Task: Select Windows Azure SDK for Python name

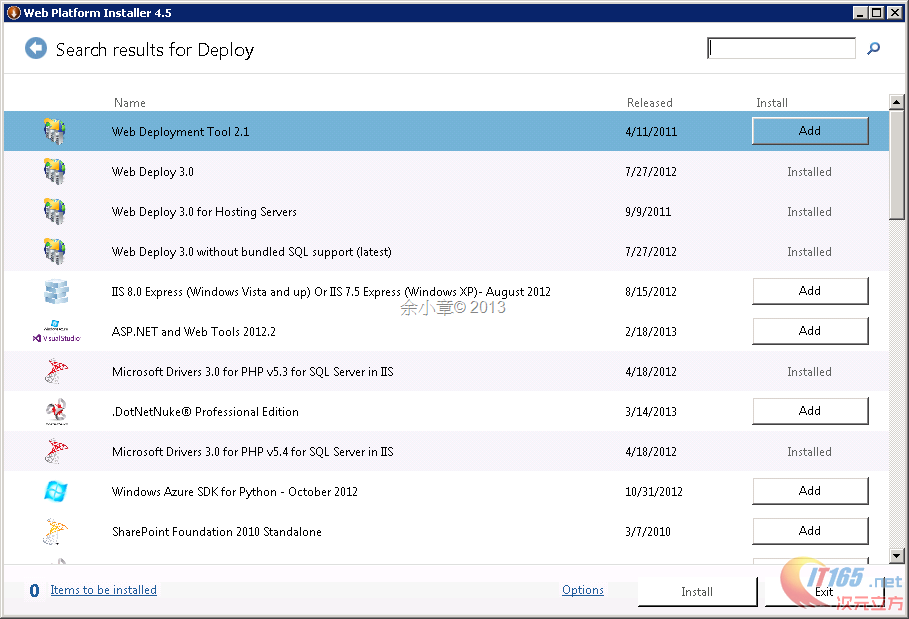Action: (x=235, y=491)
